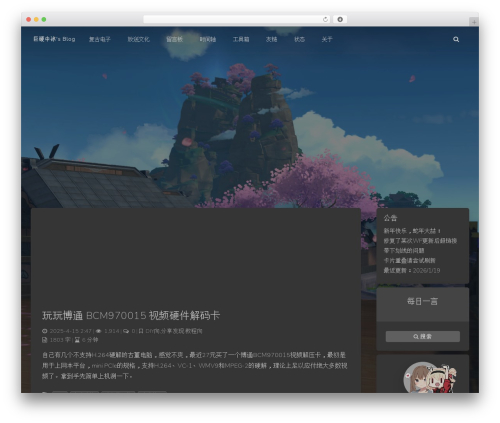Viewport: 500px width, 423px height.
Task: Click the bookmark category icon in post meta
Action: coord(141,331)
